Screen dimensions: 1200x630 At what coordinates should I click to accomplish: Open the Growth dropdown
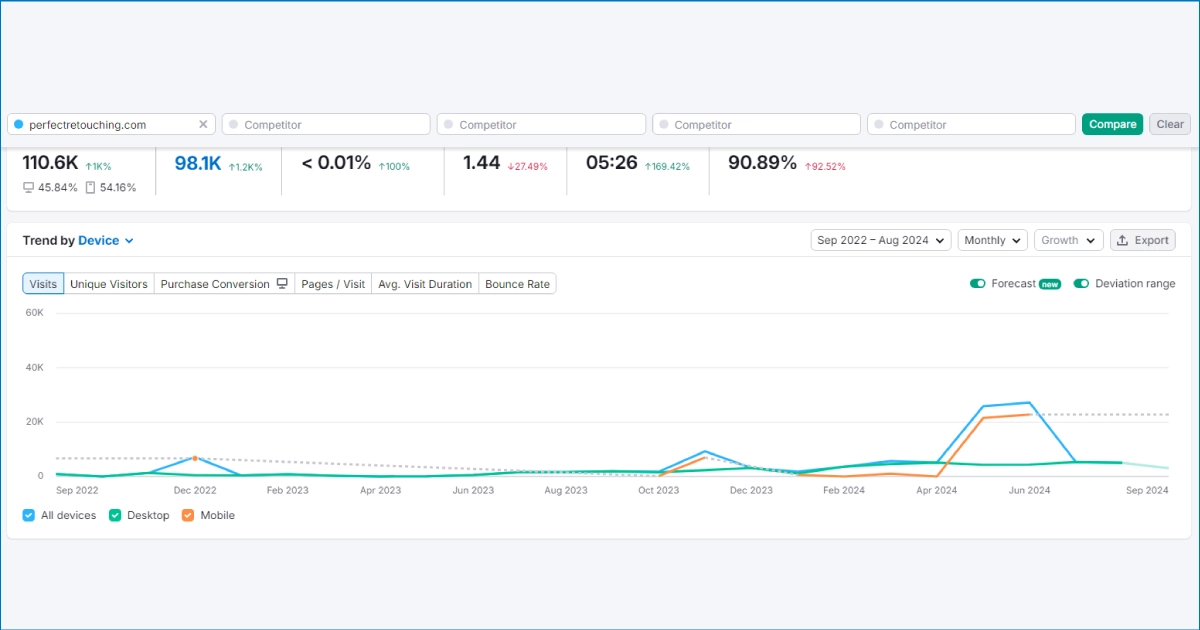[x=1069, y=240]
